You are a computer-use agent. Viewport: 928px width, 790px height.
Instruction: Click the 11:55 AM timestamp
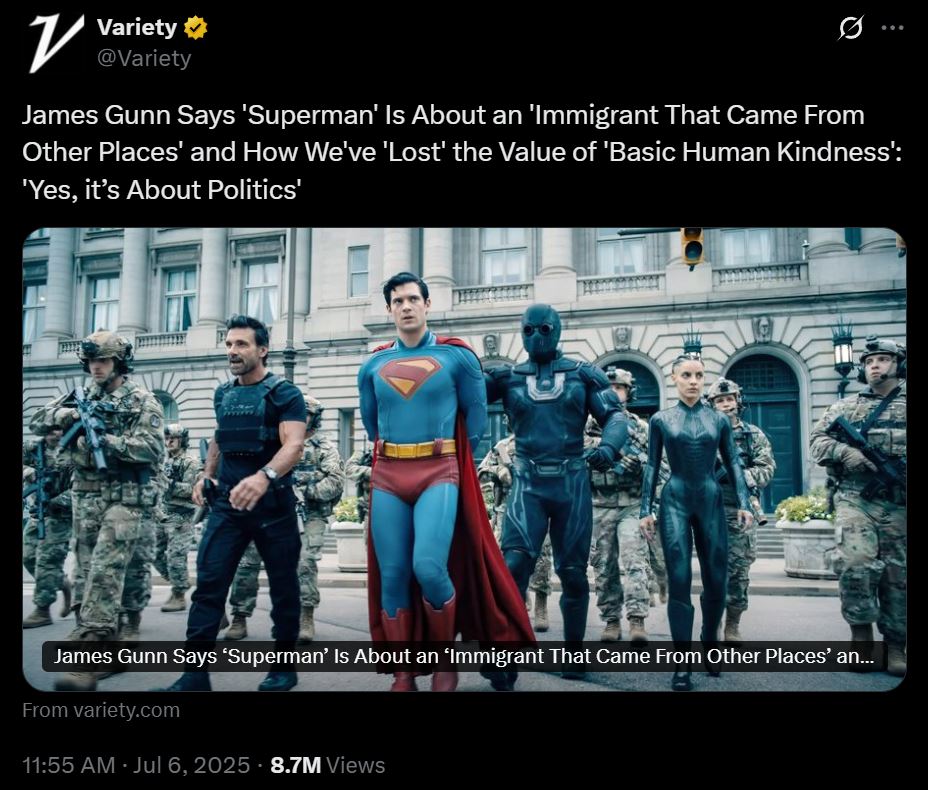(69, 765)
